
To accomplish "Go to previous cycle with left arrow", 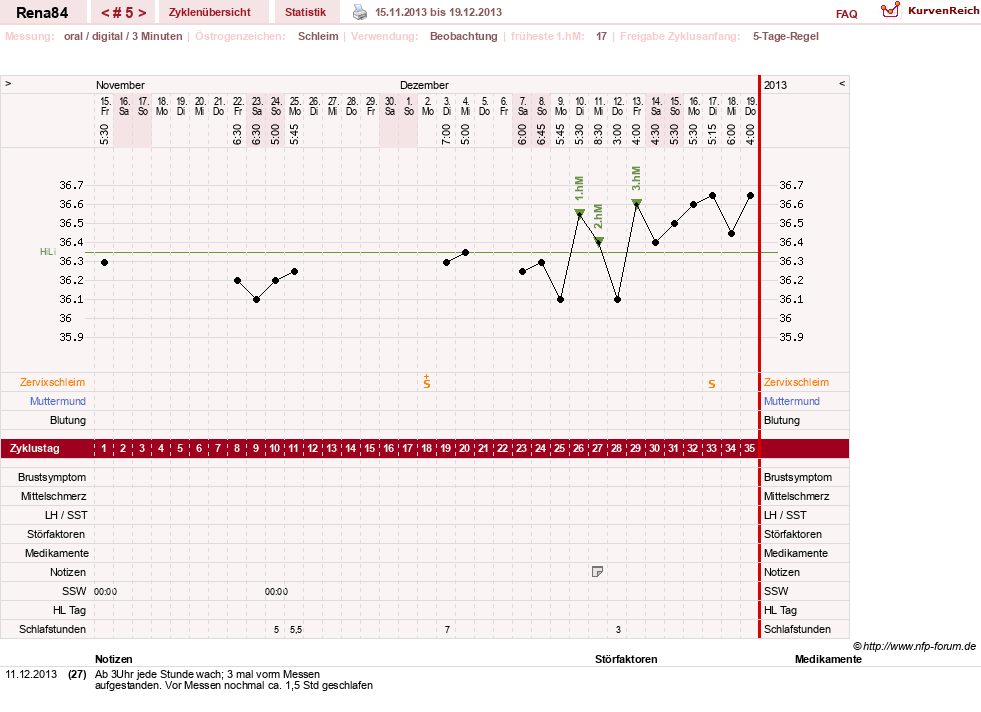I will point(105,13).
